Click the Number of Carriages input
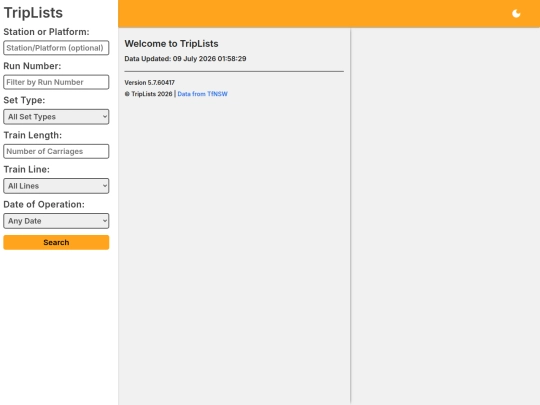The width and height of the screenshot is (540, 405). pos(56,151)
